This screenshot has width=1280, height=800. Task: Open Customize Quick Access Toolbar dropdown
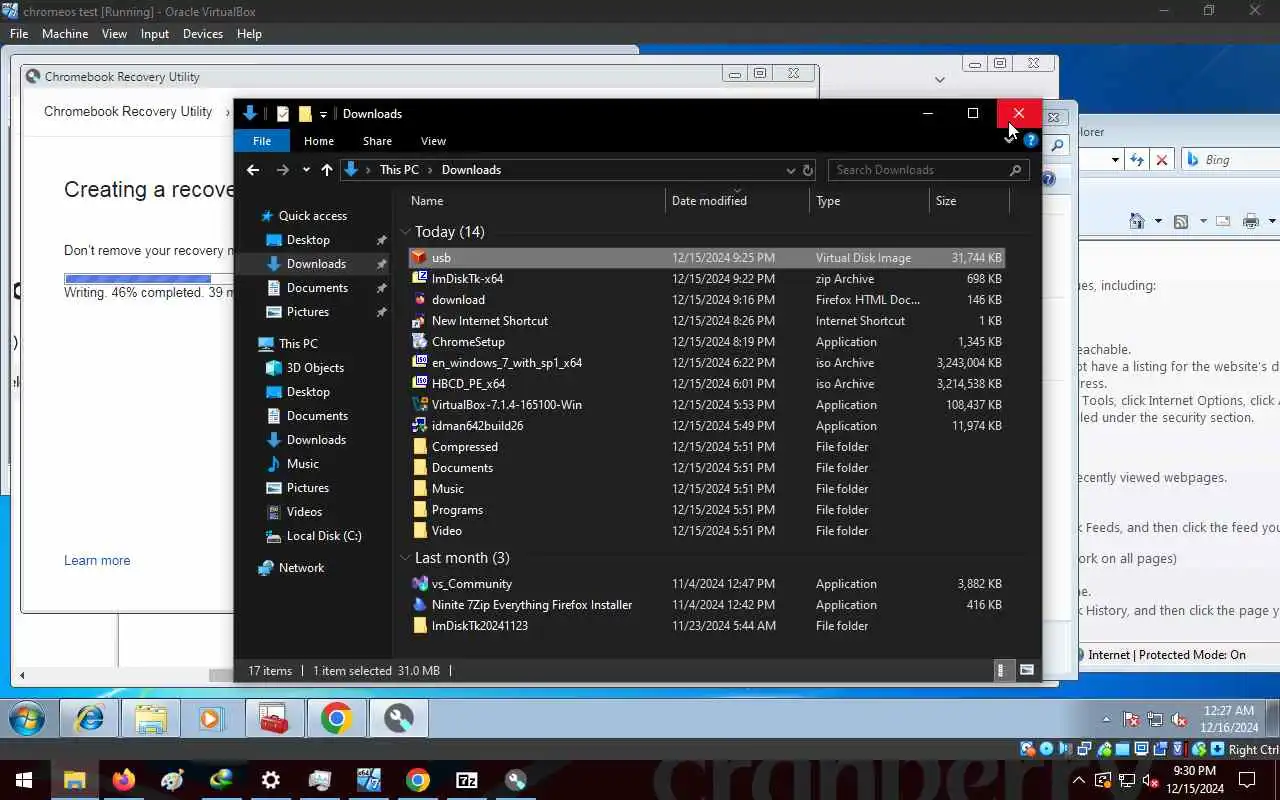point(323,114)
